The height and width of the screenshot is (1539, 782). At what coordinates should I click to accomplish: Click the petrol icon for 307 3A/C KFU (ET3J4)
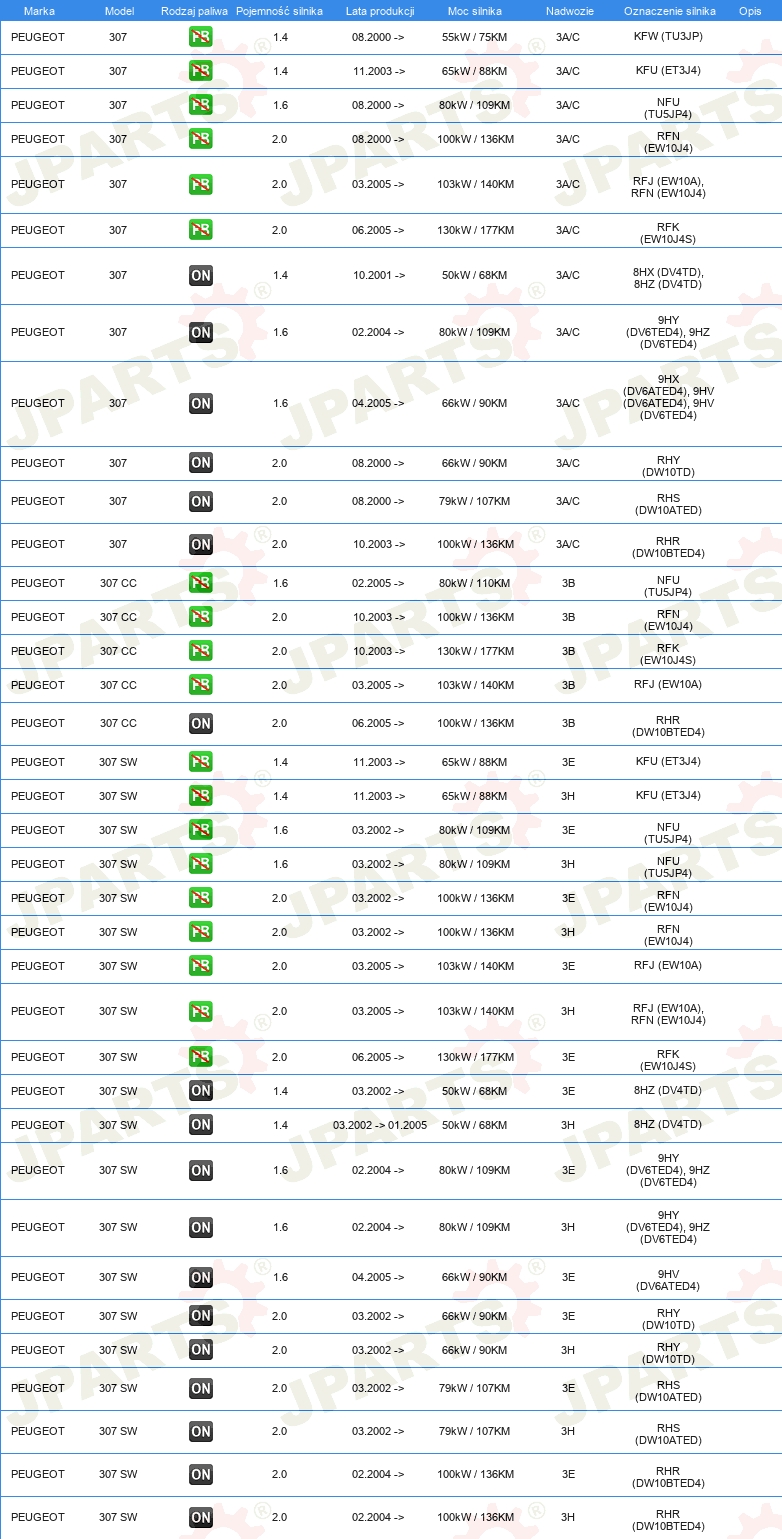(x=201, y=71)
